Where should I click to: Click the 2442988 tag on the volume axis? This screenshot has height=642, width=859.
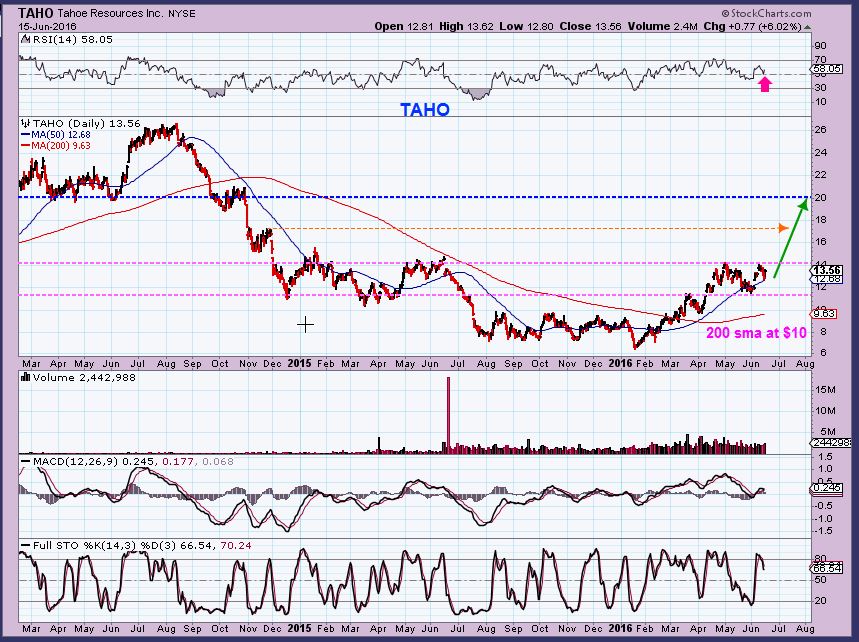pyautogui.click(x=831, y=443)
